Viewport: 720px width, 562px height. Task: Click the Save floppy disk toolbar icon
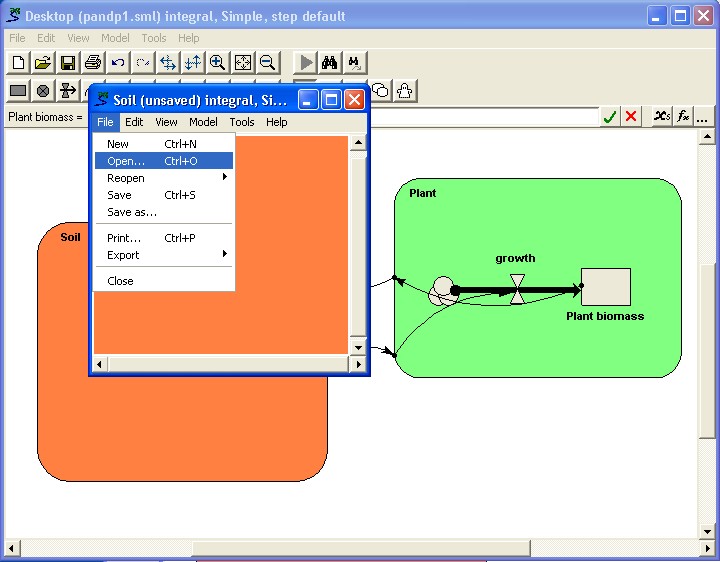click(68, 62)
